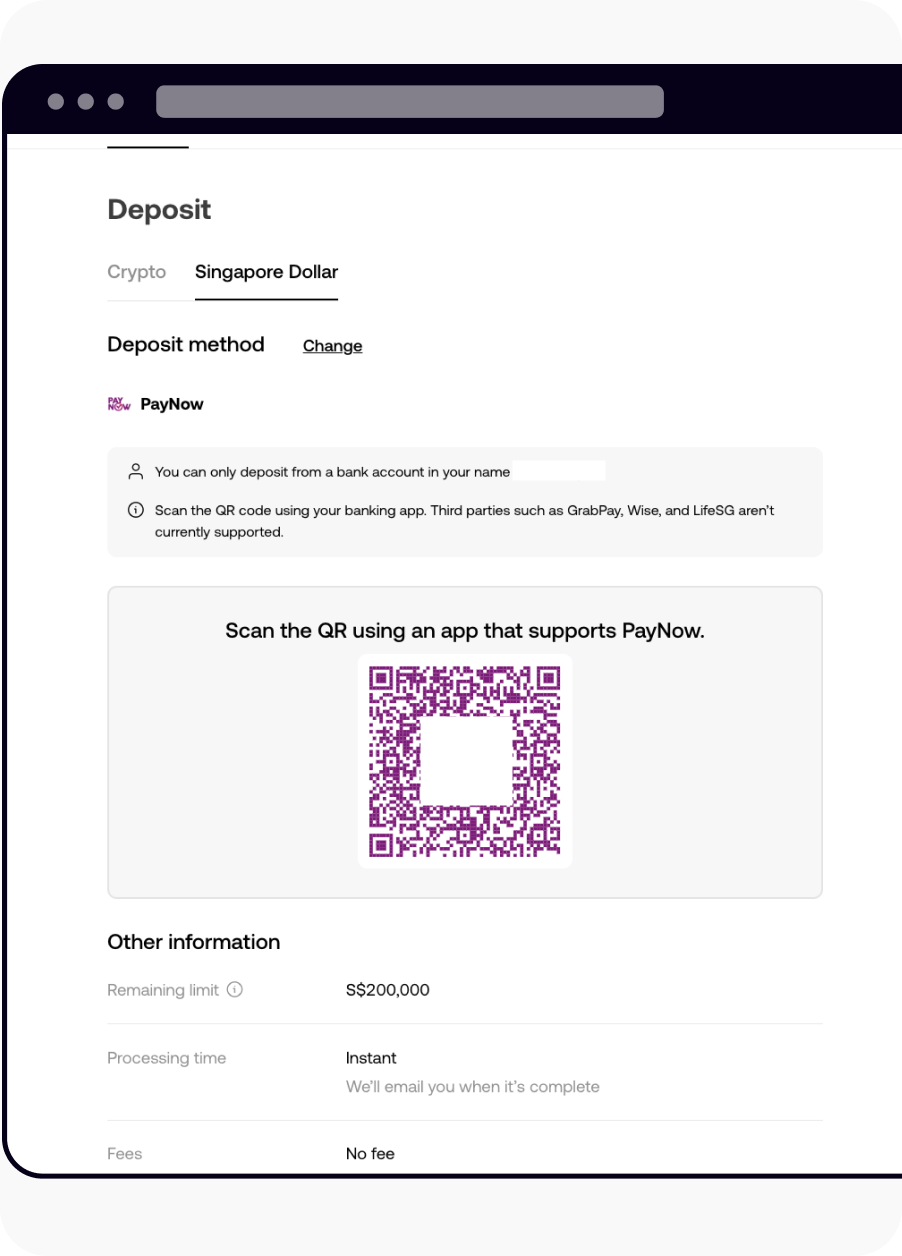Click the PayNow logo icon

[117, 404]
